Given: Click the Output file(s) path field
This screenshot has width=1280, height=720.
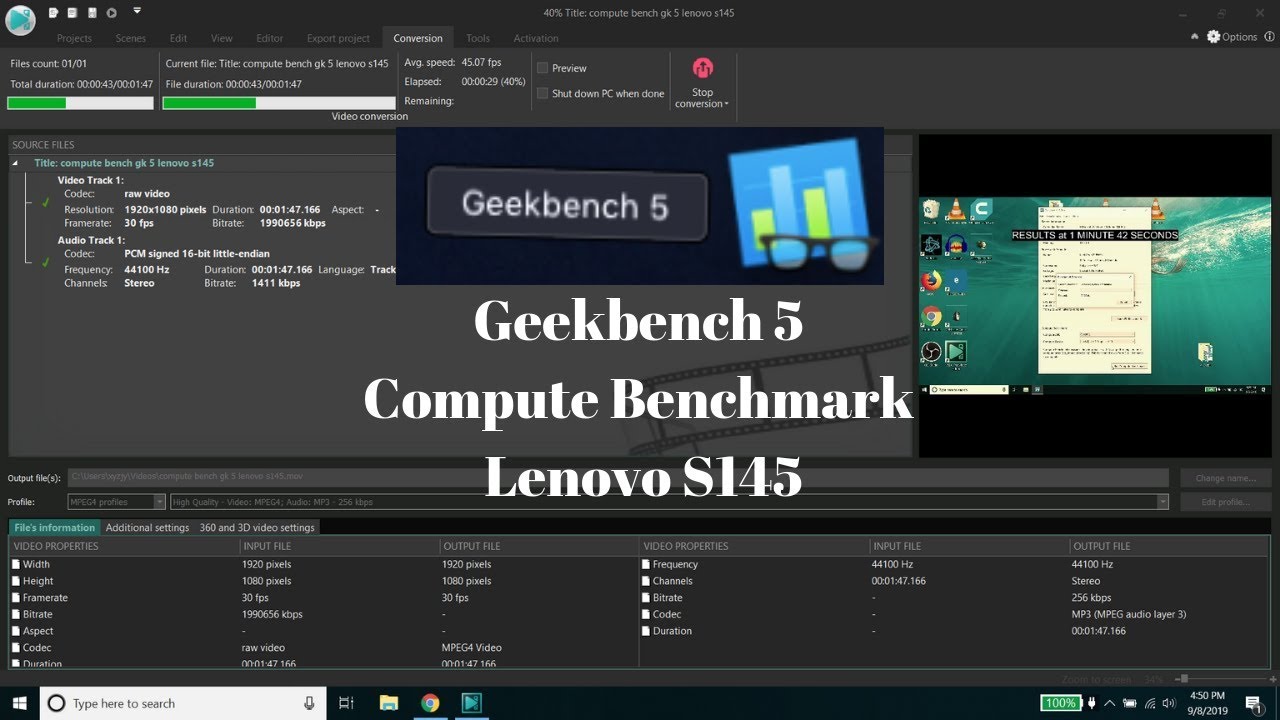Looking at the screenshot, I should tap(618, 478).
